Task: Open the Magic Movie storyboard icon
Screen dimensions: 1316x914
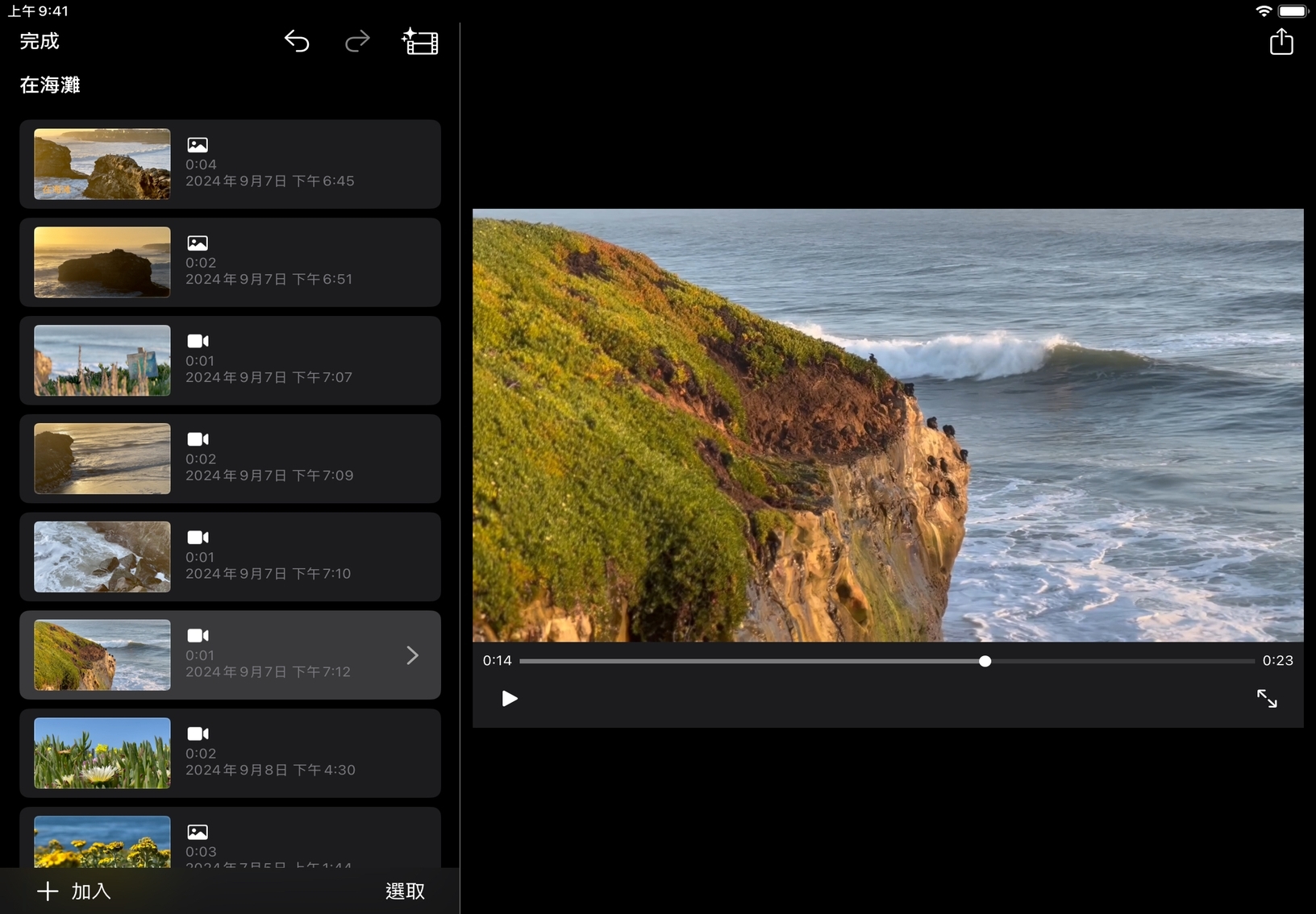Action: pos(419,41)
